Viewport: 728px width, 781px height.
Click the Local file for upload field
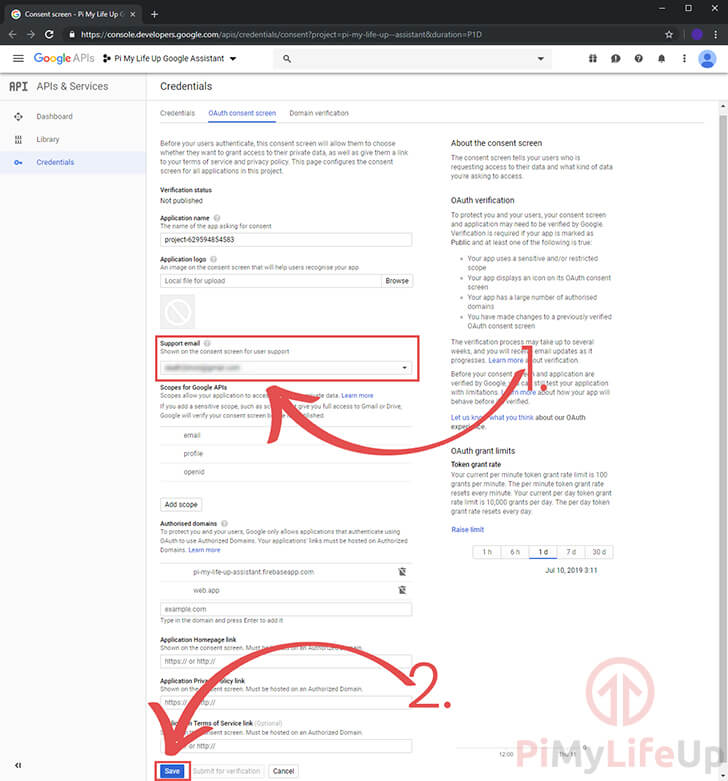270,281
